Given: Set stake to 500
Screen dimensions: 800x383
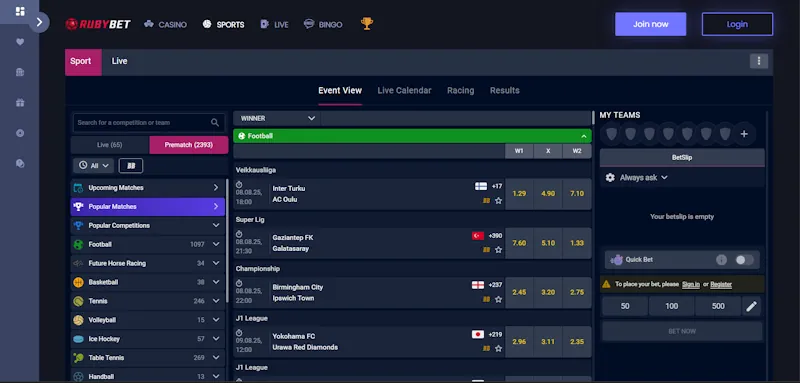Looking at the screenshot, I should click(x=718, y=306).
